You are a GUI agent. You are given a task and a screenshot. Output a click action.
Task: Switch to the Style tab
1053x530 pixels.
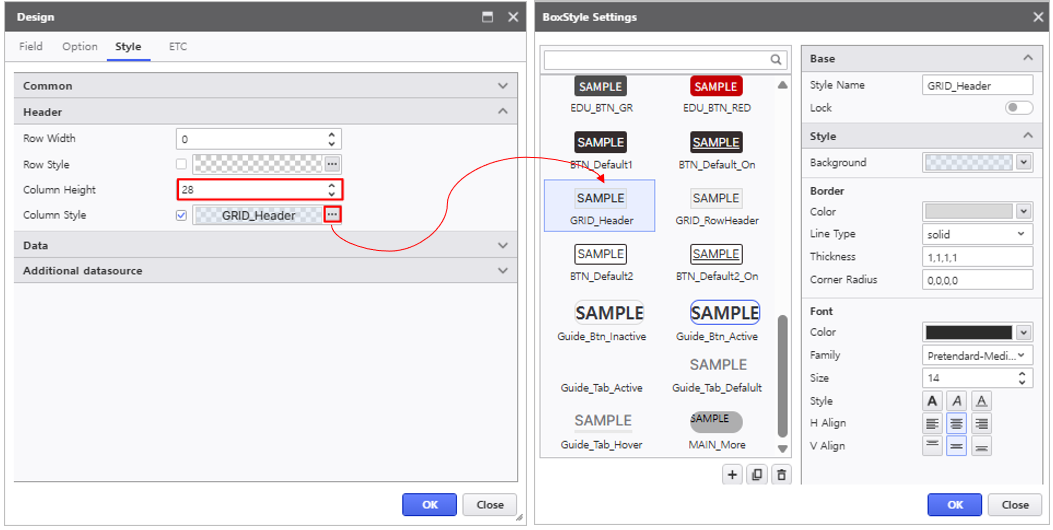coord(128,46)
